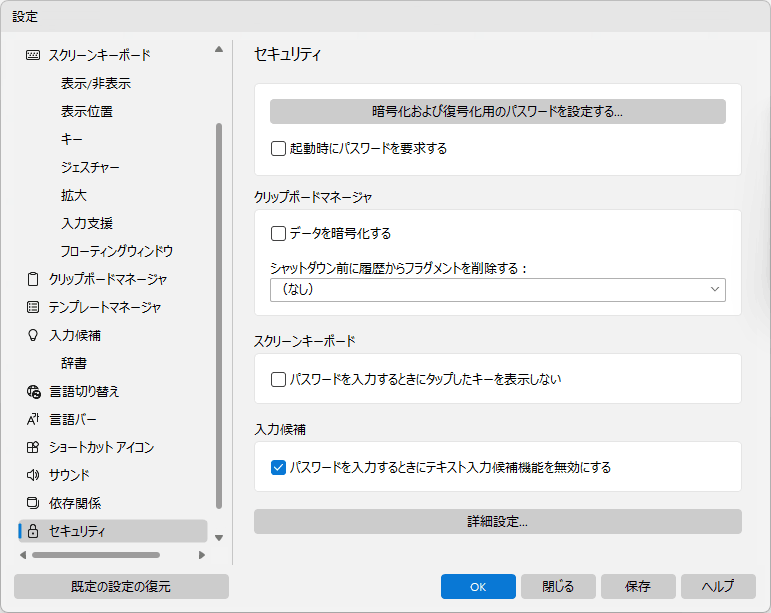
Task: Click sidebar scroll up arrow
Action: [x=219, y=49]
